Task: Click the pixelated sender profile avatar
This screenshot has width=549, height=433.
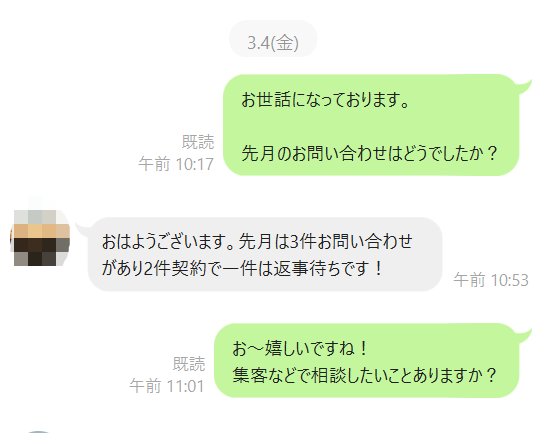Action: click(x=40, y=238)
